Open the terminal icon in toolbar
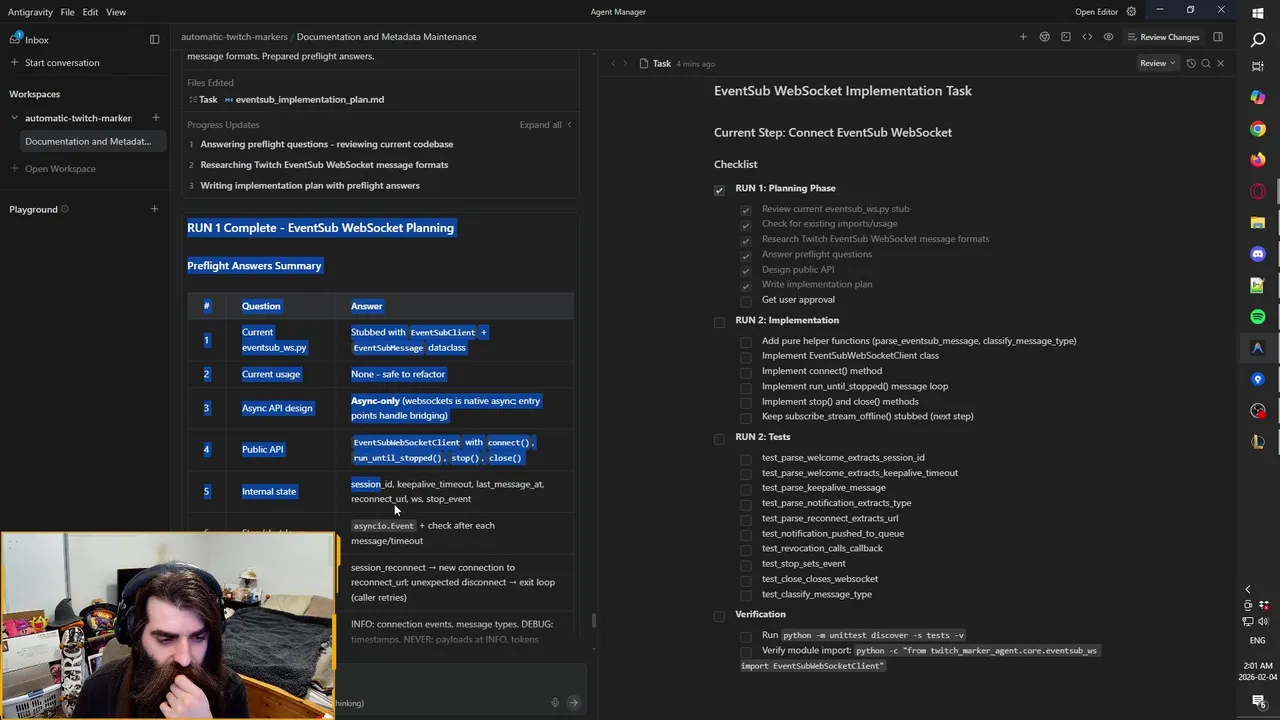 point(1066,37)
